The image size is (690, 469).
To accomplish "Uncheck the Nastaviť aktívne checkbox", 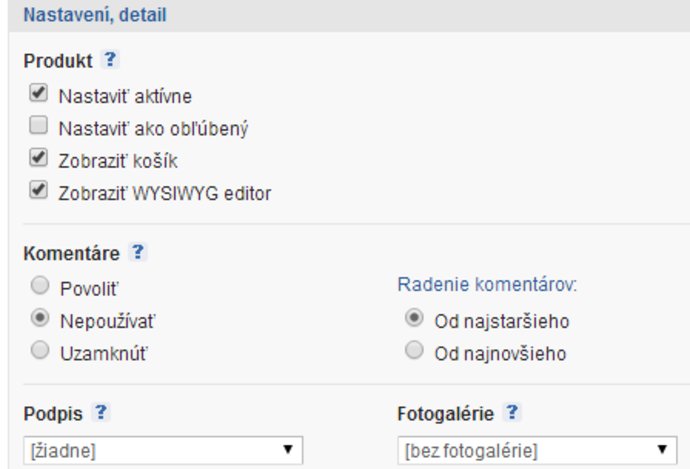I will [38, 95].
